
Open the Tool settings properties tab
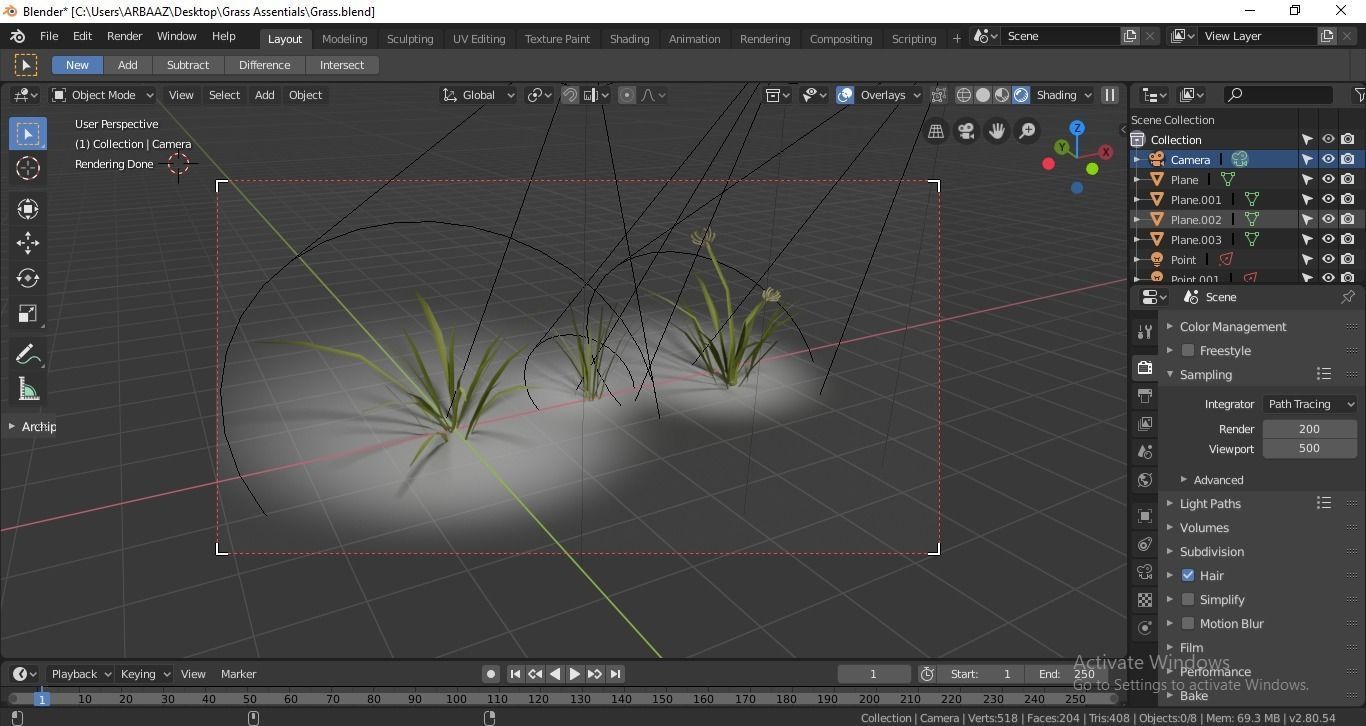point(1145,332)
